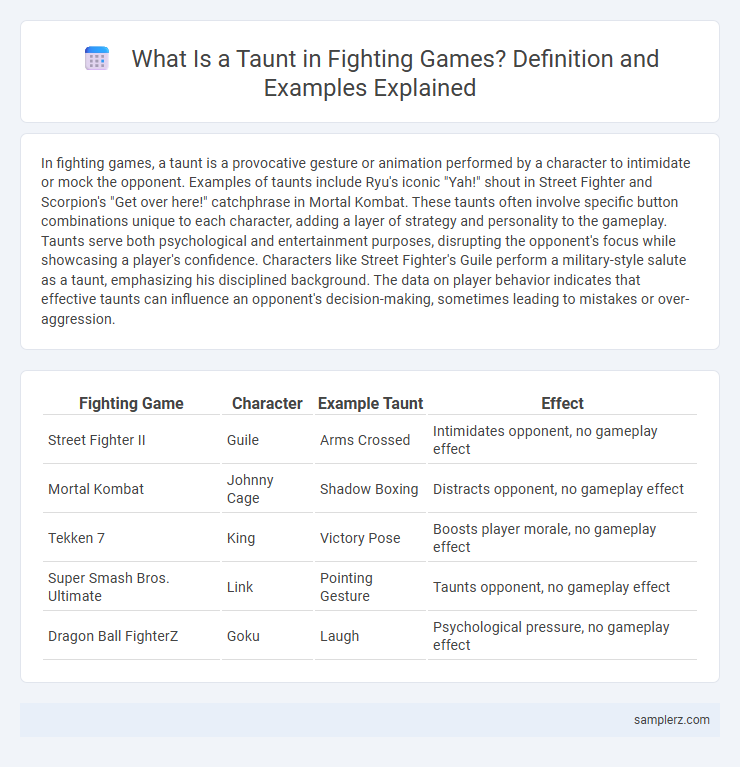The width and height of the screenshot is (740, 767).
Task: Click the title 'What Is a Taunt in Fighting Games?'
Action: tap(317, 59)
